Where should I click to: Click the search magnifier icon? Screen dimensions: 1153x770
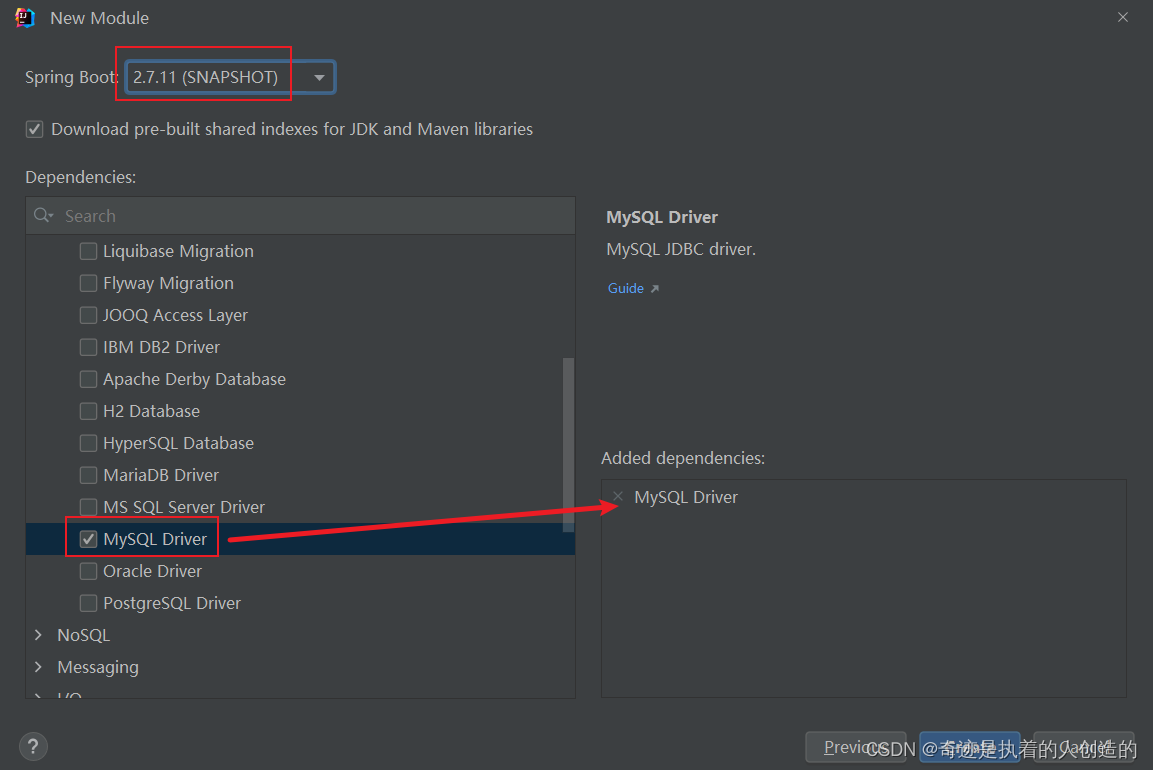pos(43,215)
